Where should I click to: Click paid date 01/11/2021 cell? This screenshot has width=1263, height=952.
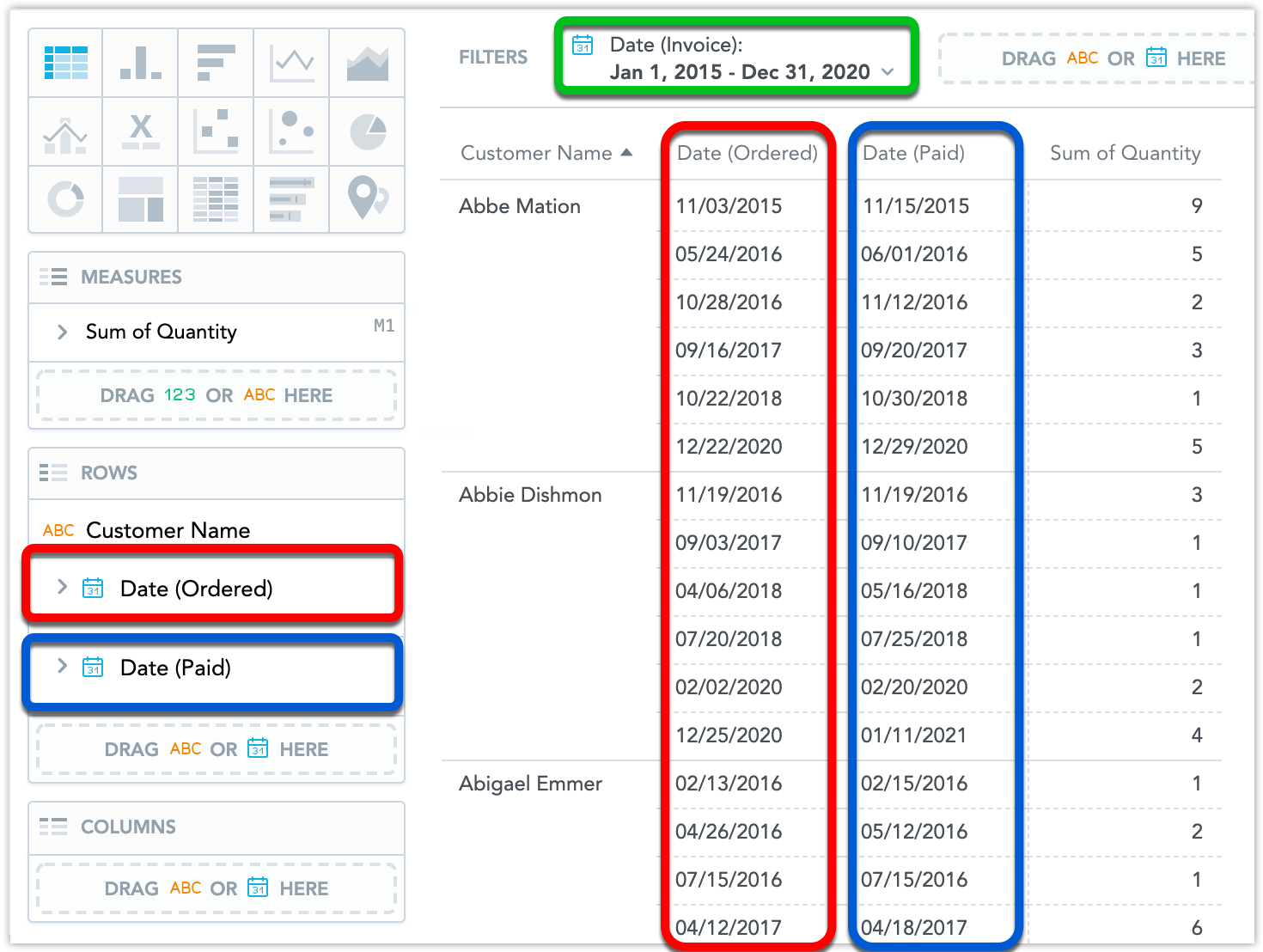[x=914, y=735]
